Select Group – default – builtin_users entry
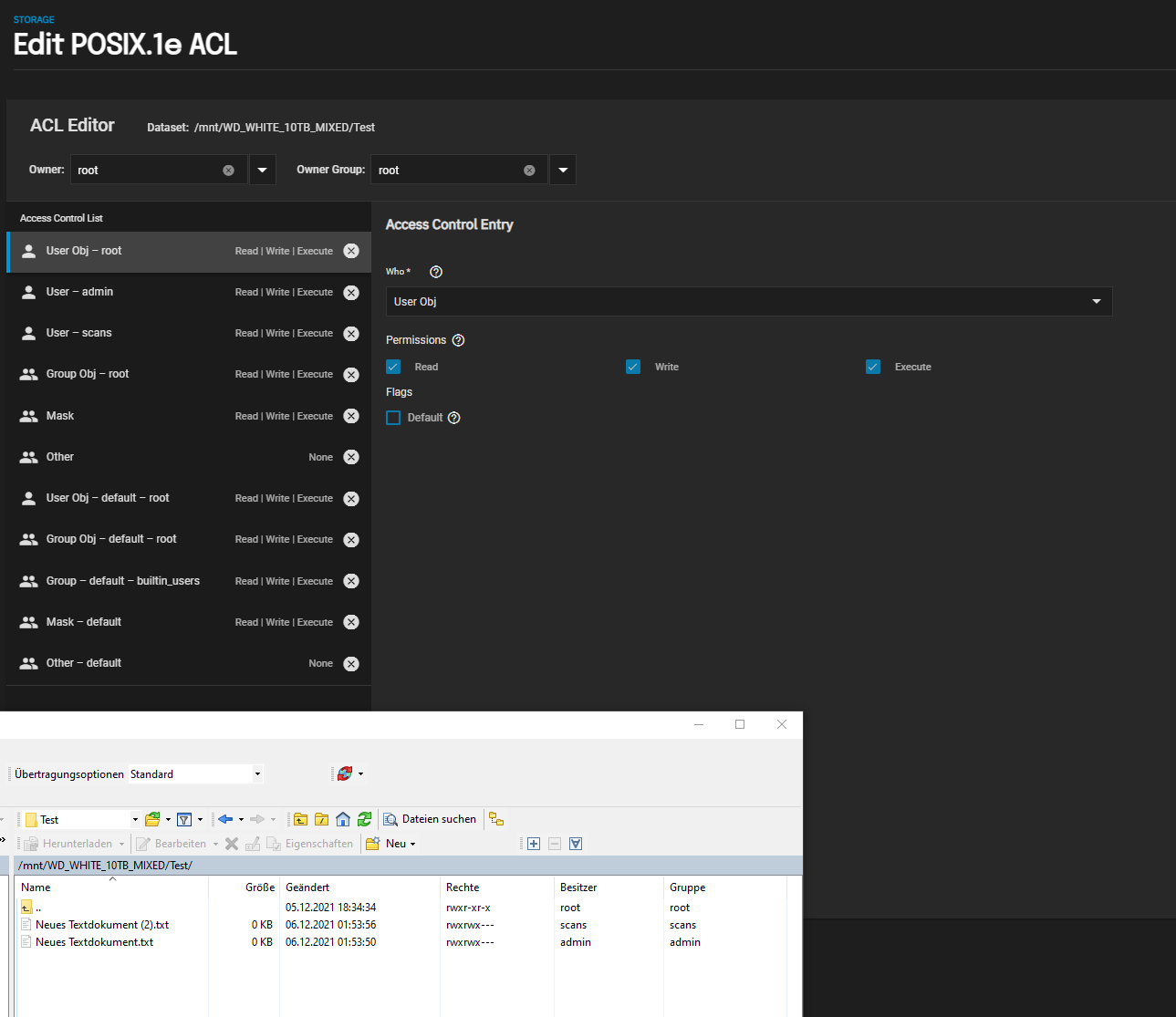The image size is (1176, 1017). coord(189,581)
